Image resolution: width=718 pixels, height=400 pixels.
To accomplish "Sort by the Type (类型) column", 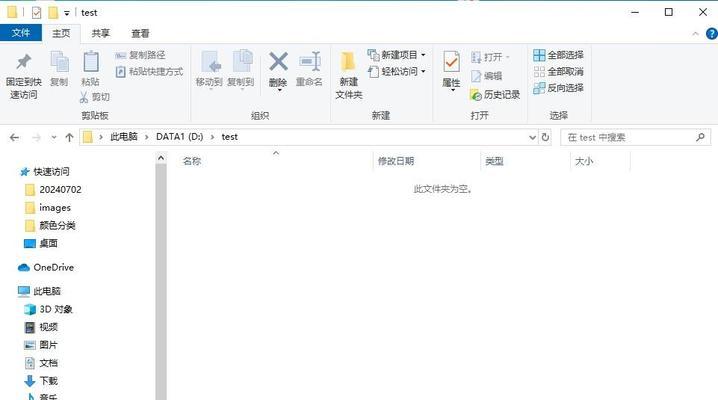I will tap(494, 161).
